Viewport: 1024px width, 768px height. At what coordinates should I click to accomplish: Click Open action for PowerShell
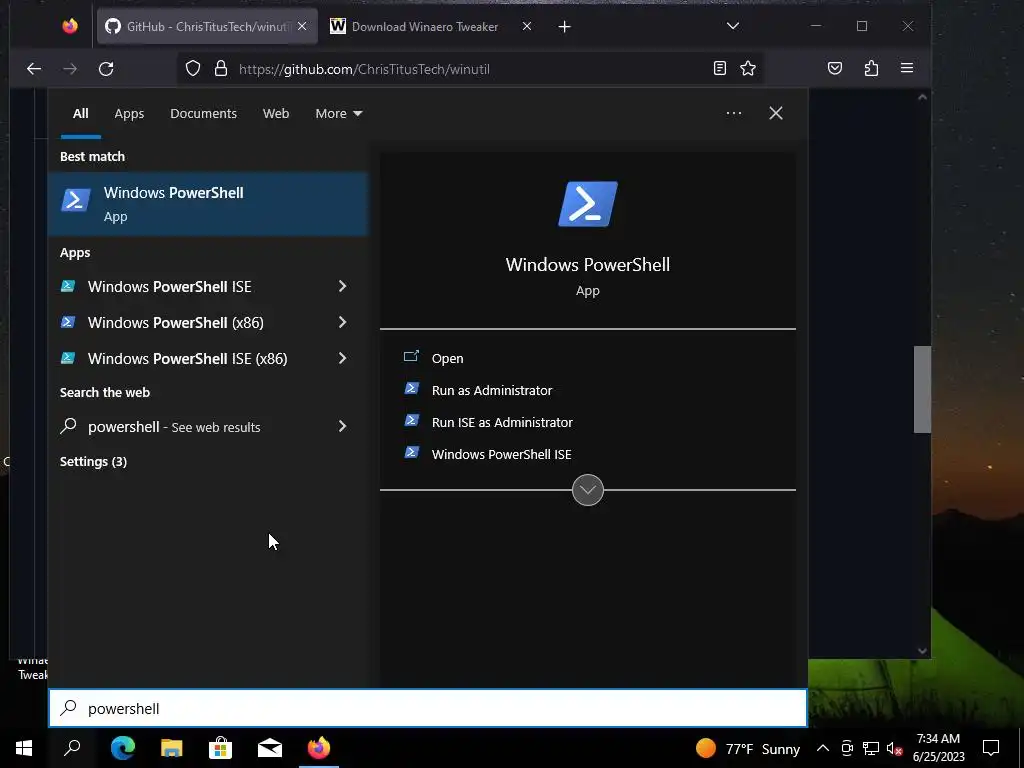447,359
